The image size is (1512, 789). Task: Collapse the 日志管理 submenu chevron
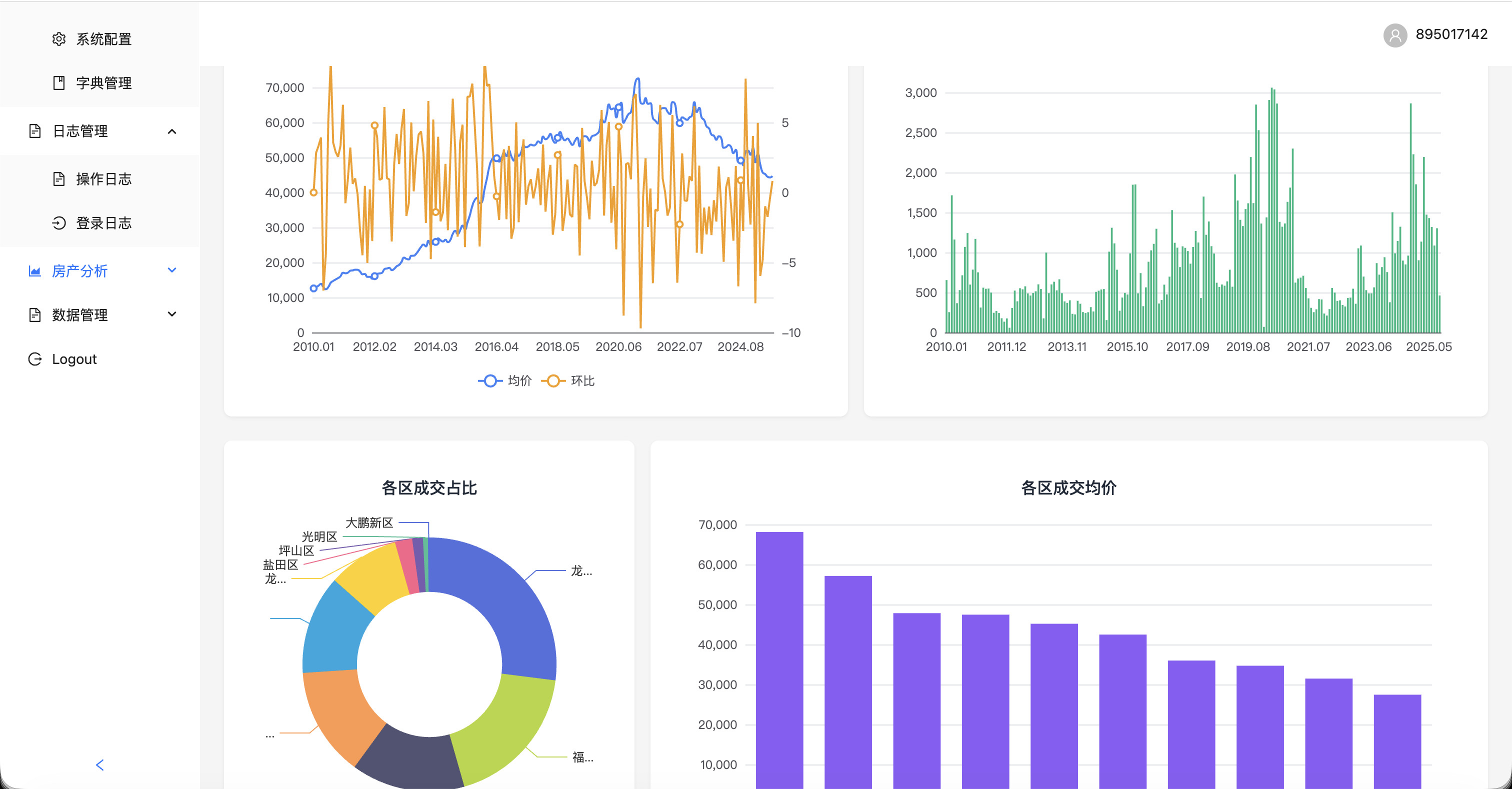point(172,131)
